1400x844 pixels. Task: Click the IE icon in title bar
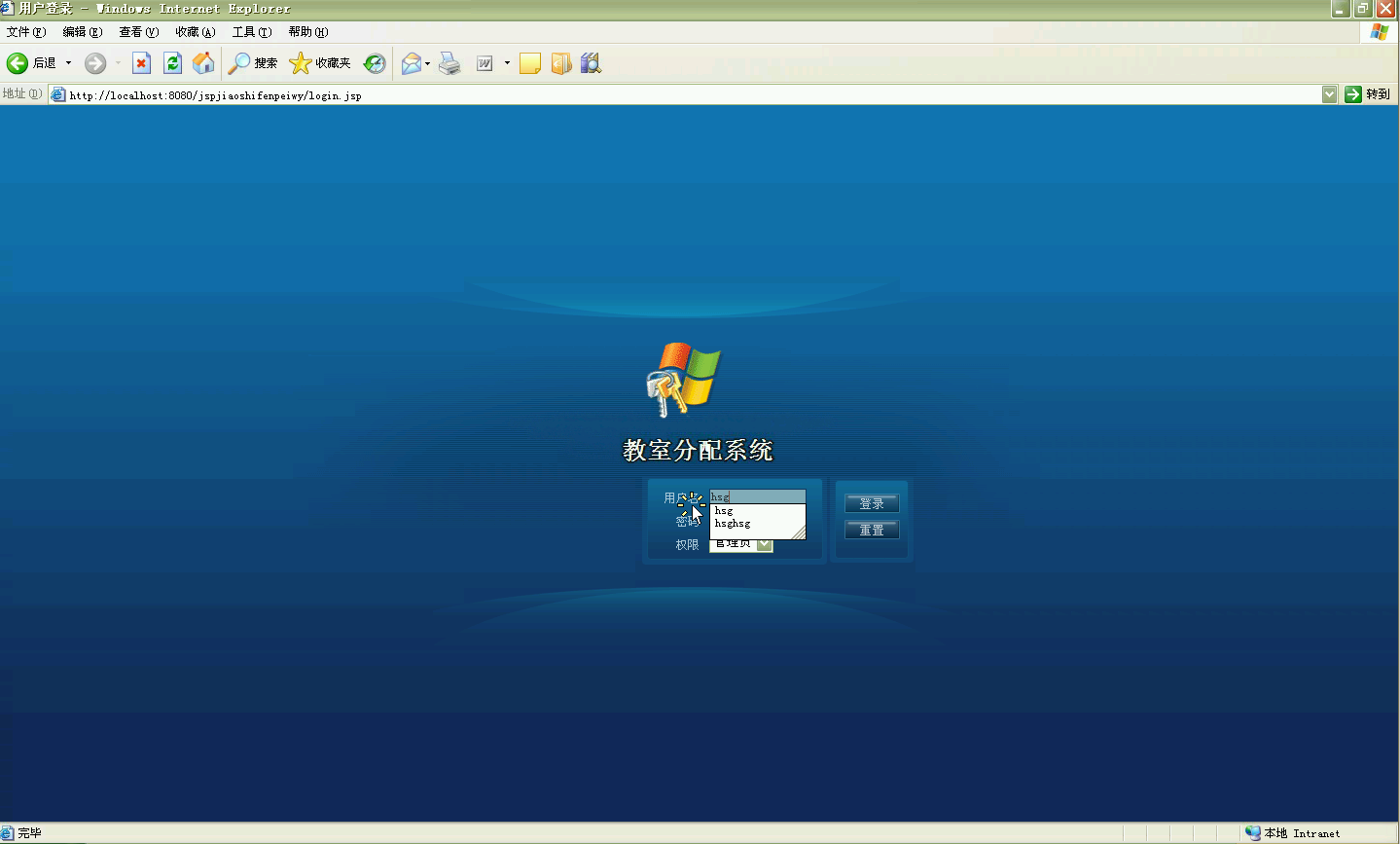tap(8, 9)
